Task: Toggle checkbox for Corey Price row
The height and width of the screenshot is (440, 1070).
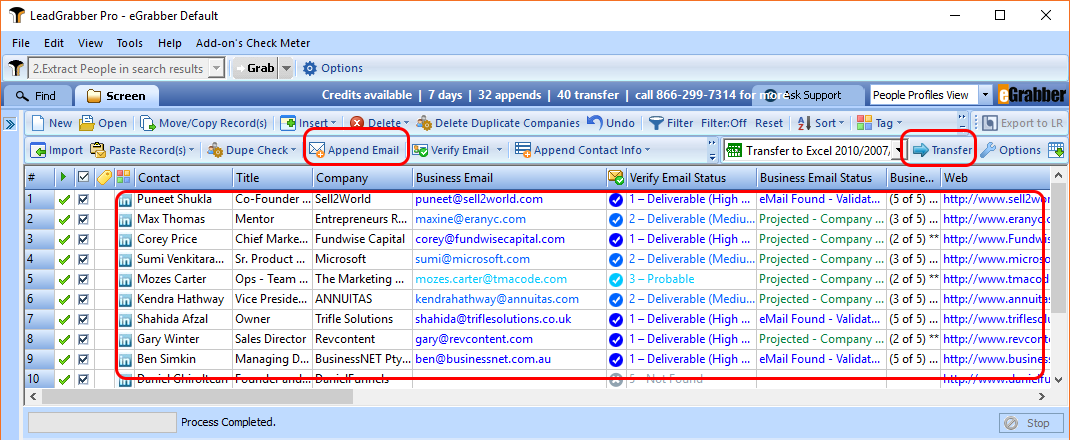Action: pos(84,239)
